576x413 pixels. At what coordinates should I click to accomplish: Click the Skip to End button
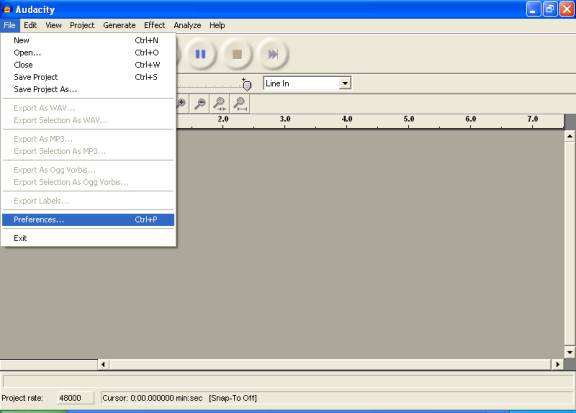273,54
